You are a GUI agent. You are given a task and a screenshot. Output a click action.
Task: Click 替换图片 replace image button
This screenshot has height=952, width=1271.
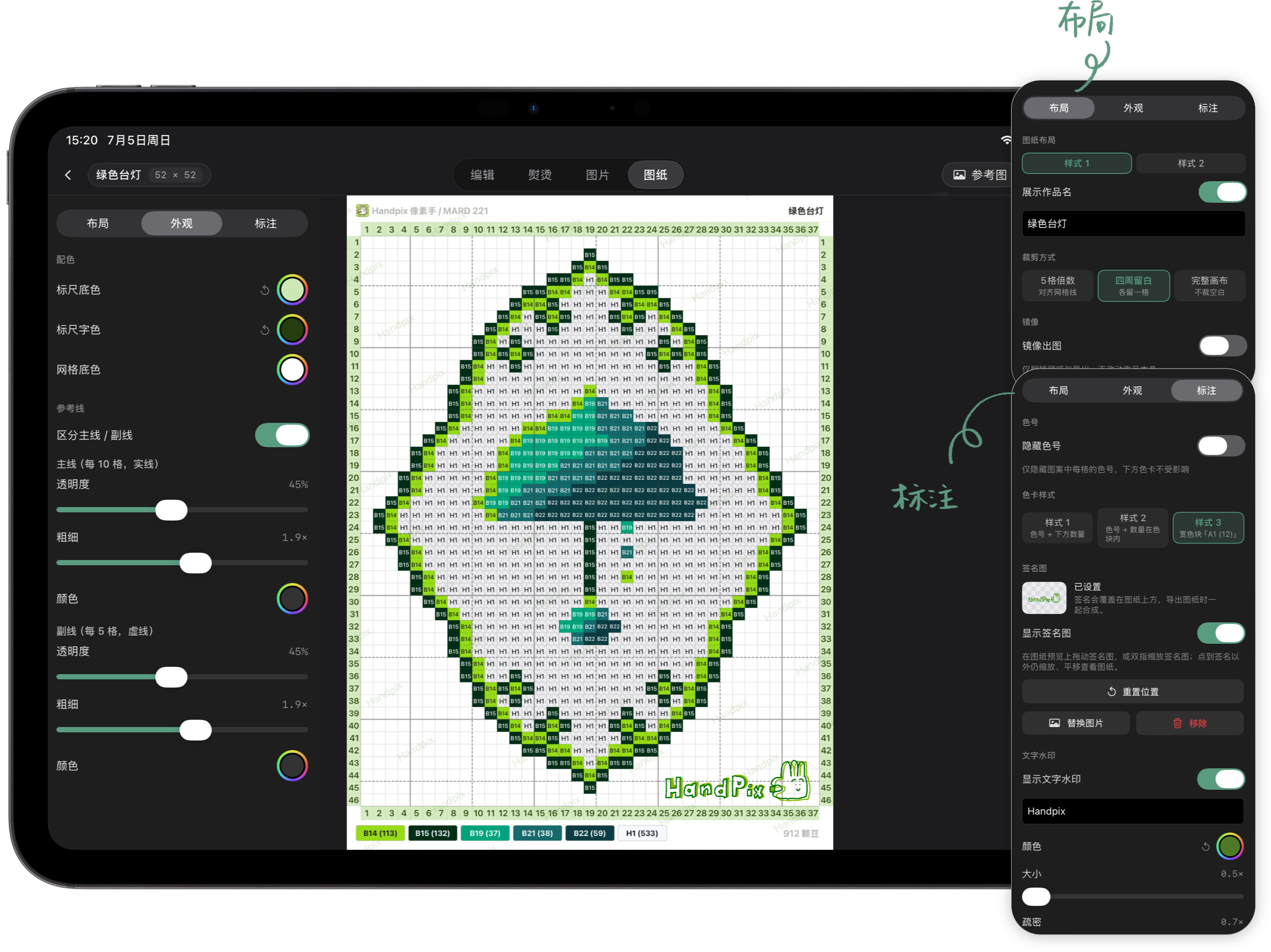coord(1075,723)
